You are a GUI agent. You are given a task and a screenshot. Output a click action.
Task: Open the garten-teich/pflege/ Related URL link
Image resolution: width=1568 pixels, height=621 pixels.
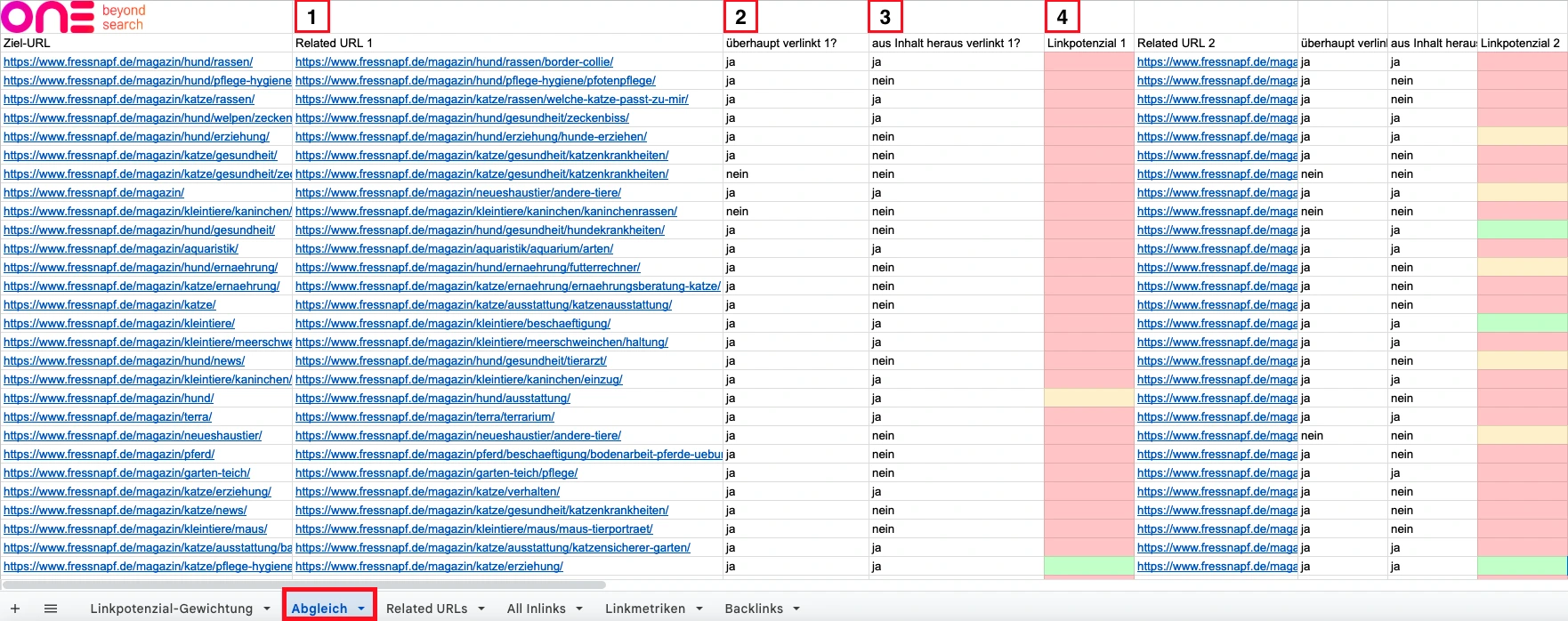pos(436,473)
